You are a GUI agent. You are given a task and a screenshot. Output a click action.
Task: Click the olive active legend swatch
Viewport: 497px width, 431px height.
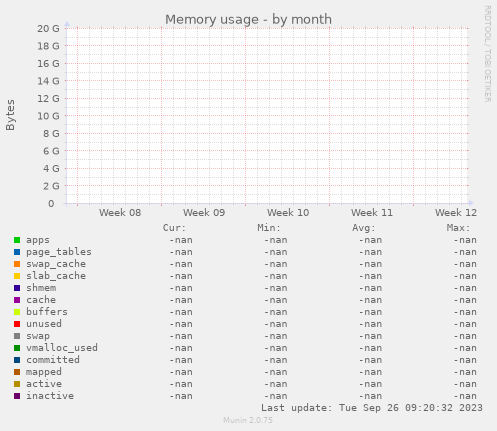(17, 384)
